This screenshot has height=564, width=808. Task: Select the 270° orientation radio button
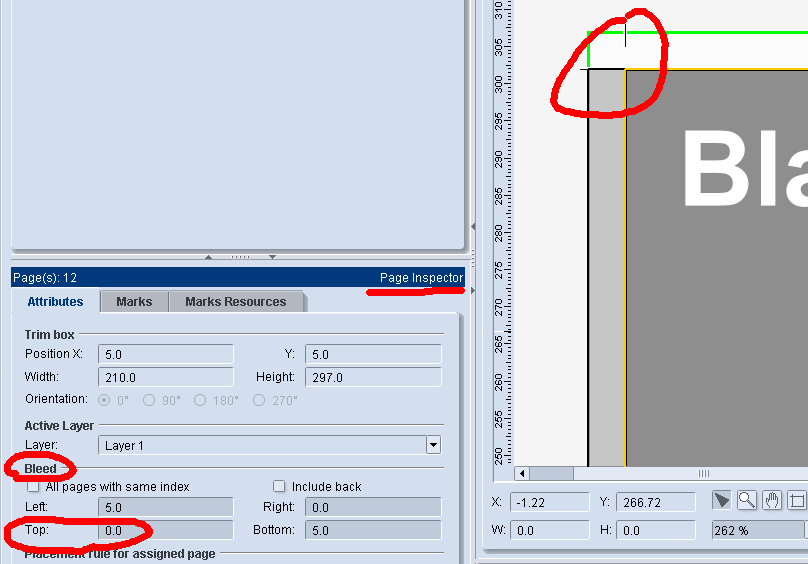point(259,400)
